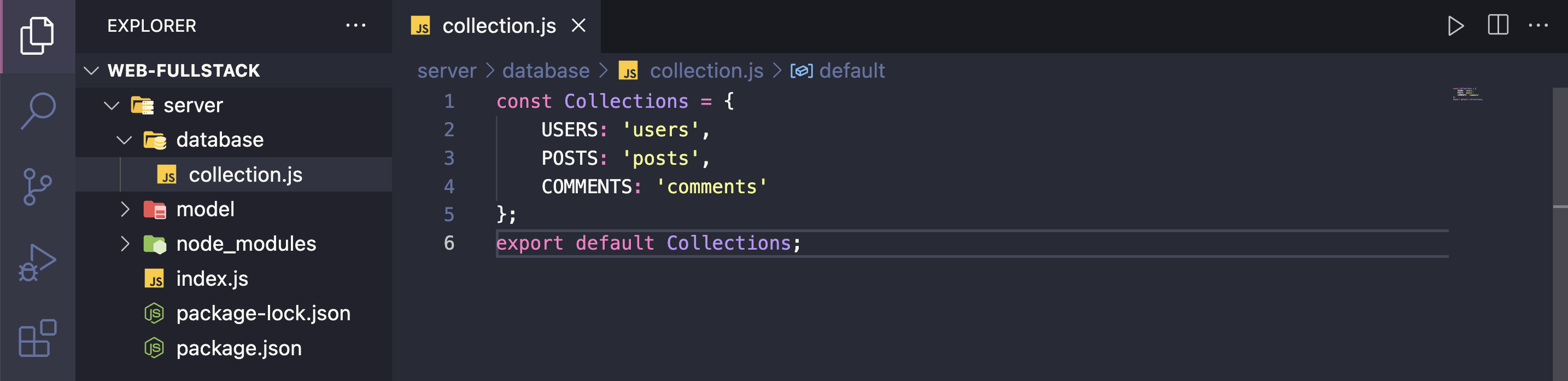Viewport: 1568px width, 381px height.
Task: Expand the node_modules folder
Action: [x=124, y=245]
